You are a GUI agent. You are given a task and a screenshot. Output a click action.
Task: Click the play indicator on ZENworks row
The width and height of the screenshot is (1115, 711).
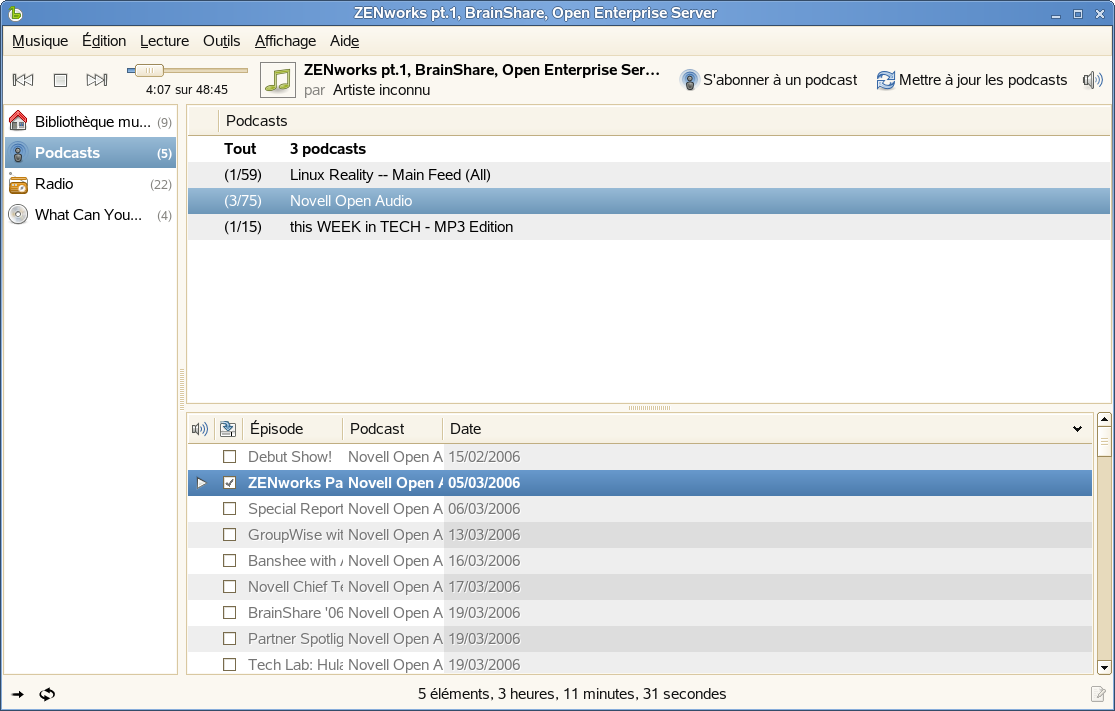tap(201, 483)
